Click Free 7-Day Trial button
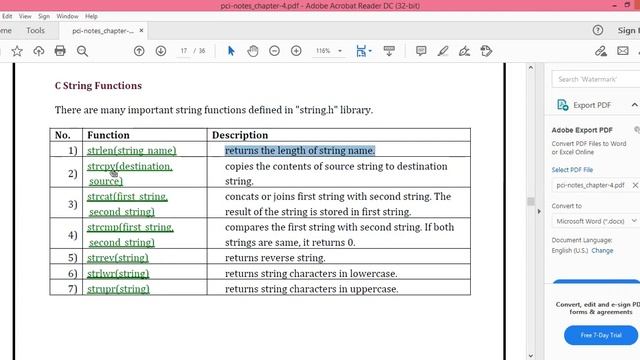The image size is (640, 360). click(601, 335)
